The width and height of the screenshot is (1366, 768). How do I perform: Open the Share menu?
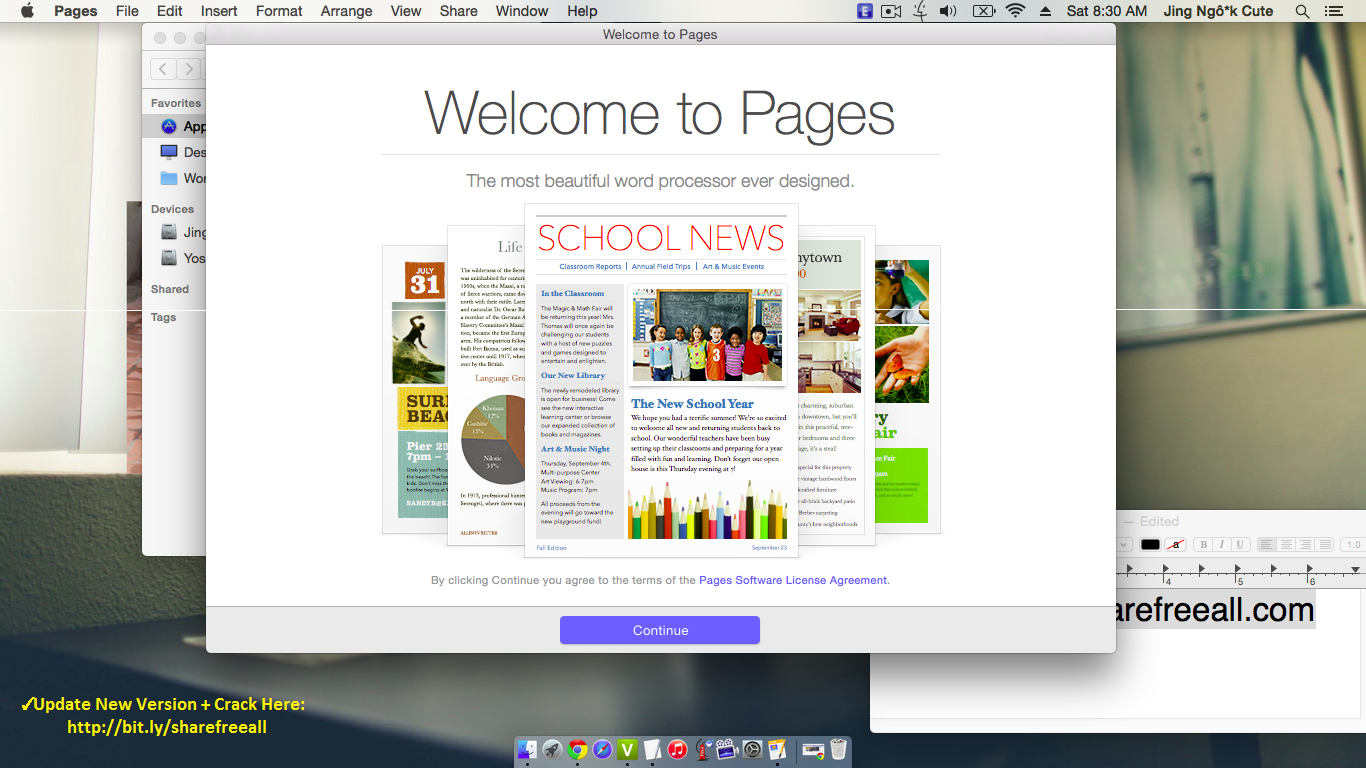coord(459,11)
